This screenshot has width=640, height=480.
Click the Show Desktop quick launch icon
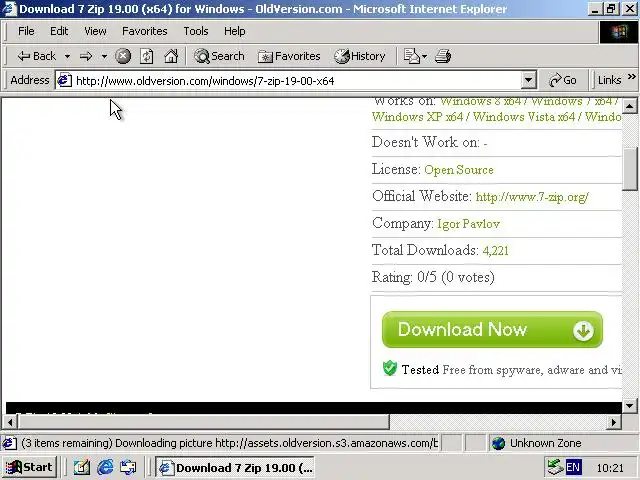(82, 467)
